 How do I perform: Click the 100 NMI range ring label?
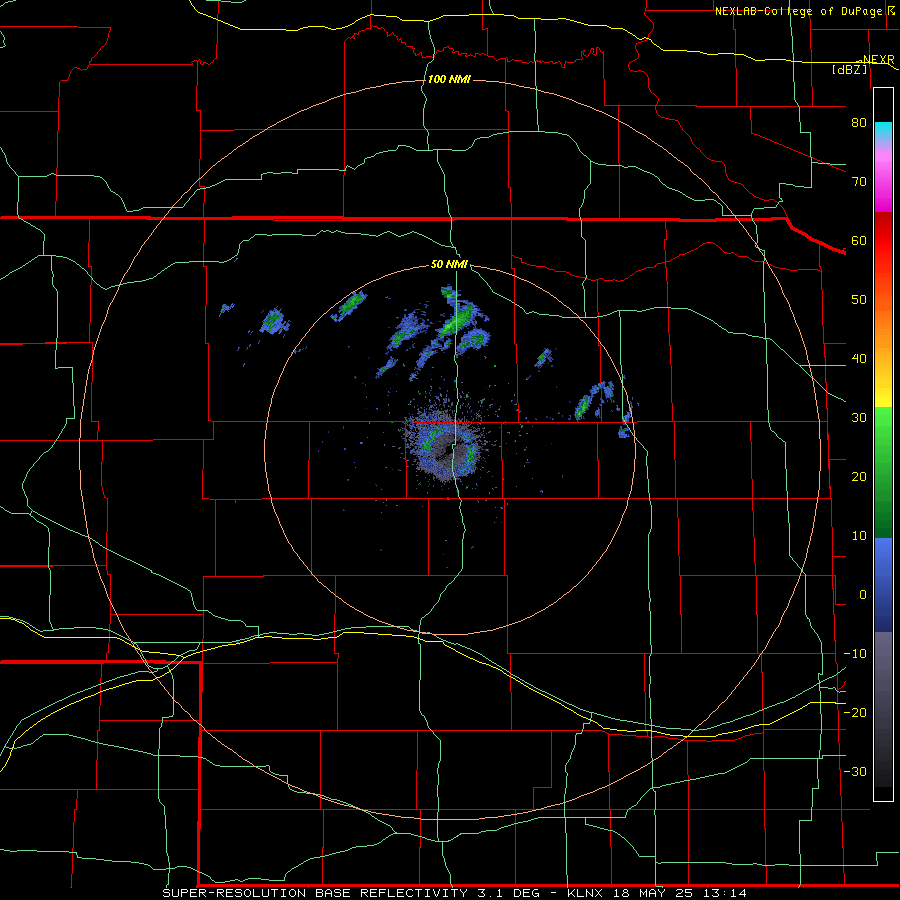pos(449,79)
